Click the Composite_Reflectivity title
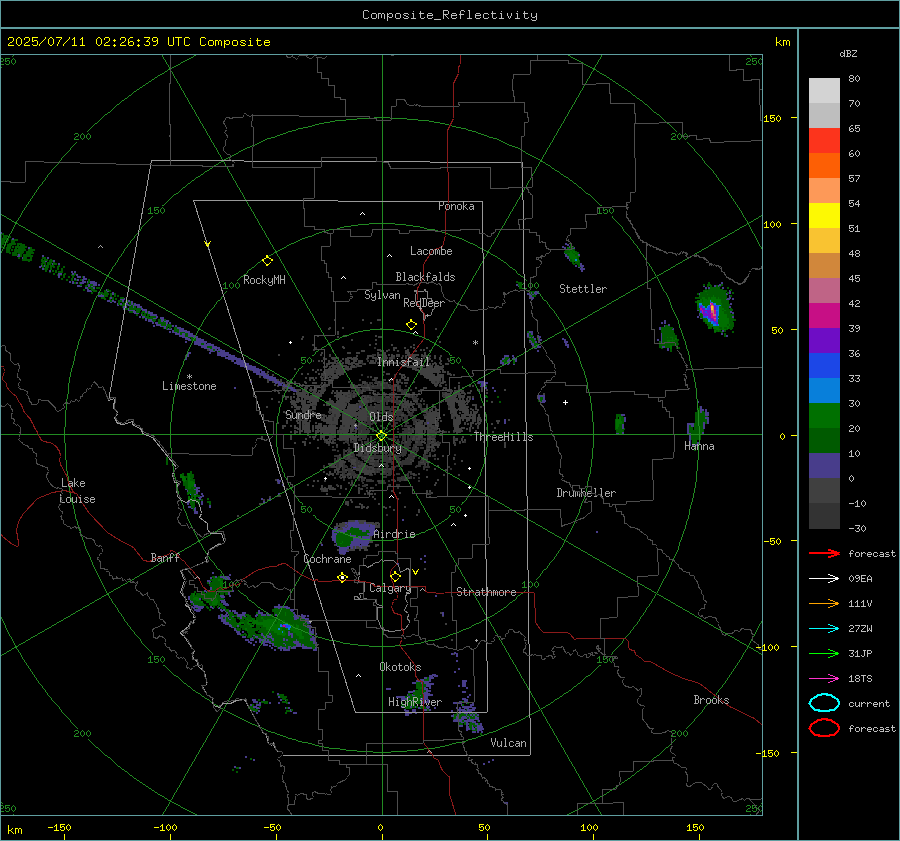 click(x=450, y=15)
